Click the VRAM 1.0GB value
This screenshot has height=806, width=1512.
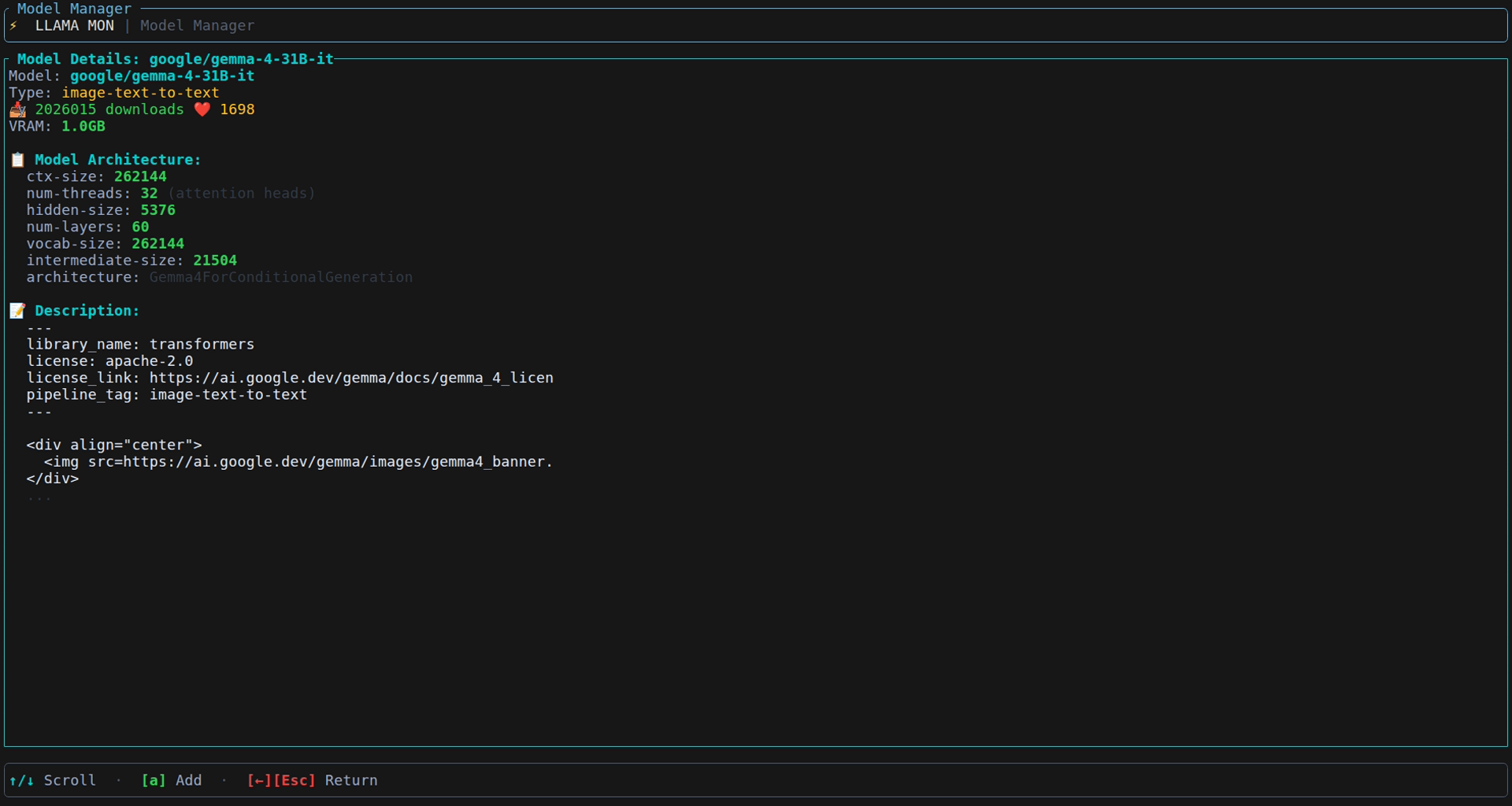[x=83, y=127]
